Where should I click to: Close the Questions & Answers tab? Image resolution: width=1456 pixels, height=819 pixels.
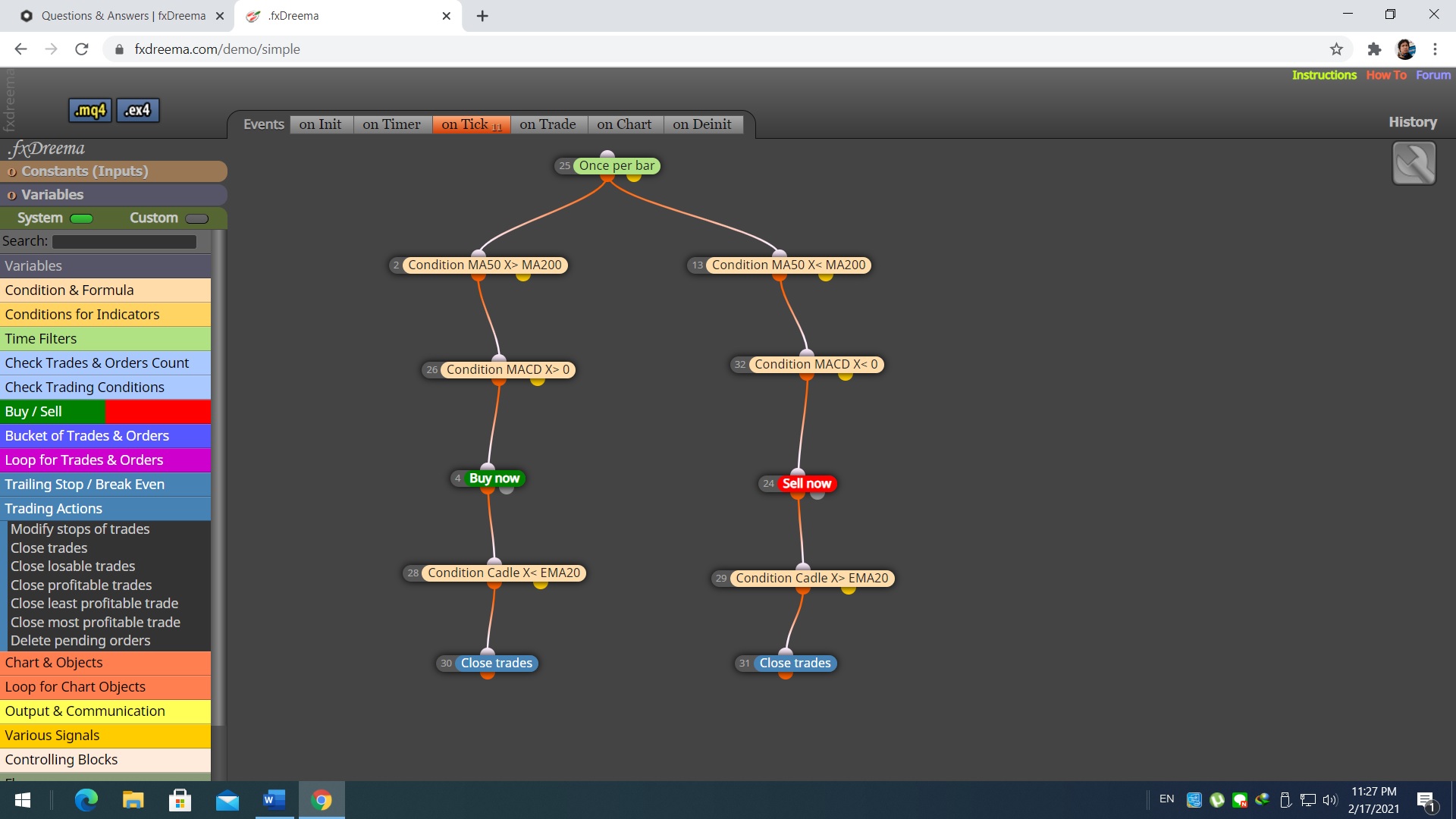click(x=220, y=16)
